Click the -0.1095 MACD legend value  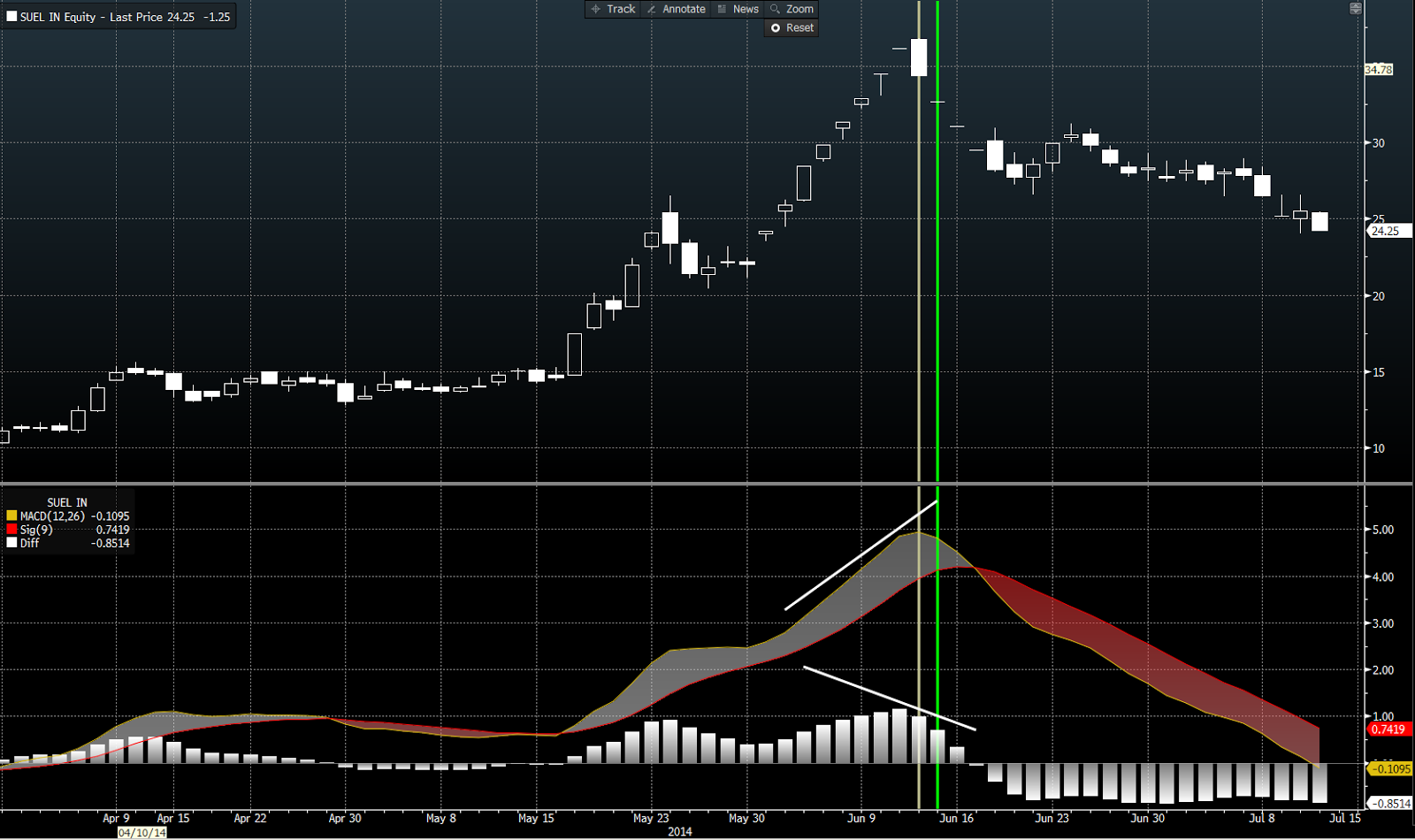pyautogui.click(x=110, y=516)
